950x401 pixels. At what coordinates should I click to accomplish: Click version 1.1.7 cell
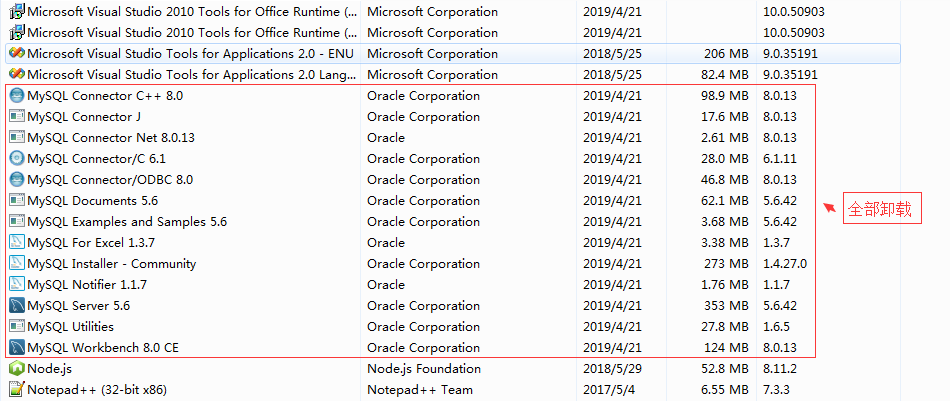click(776, 285)
